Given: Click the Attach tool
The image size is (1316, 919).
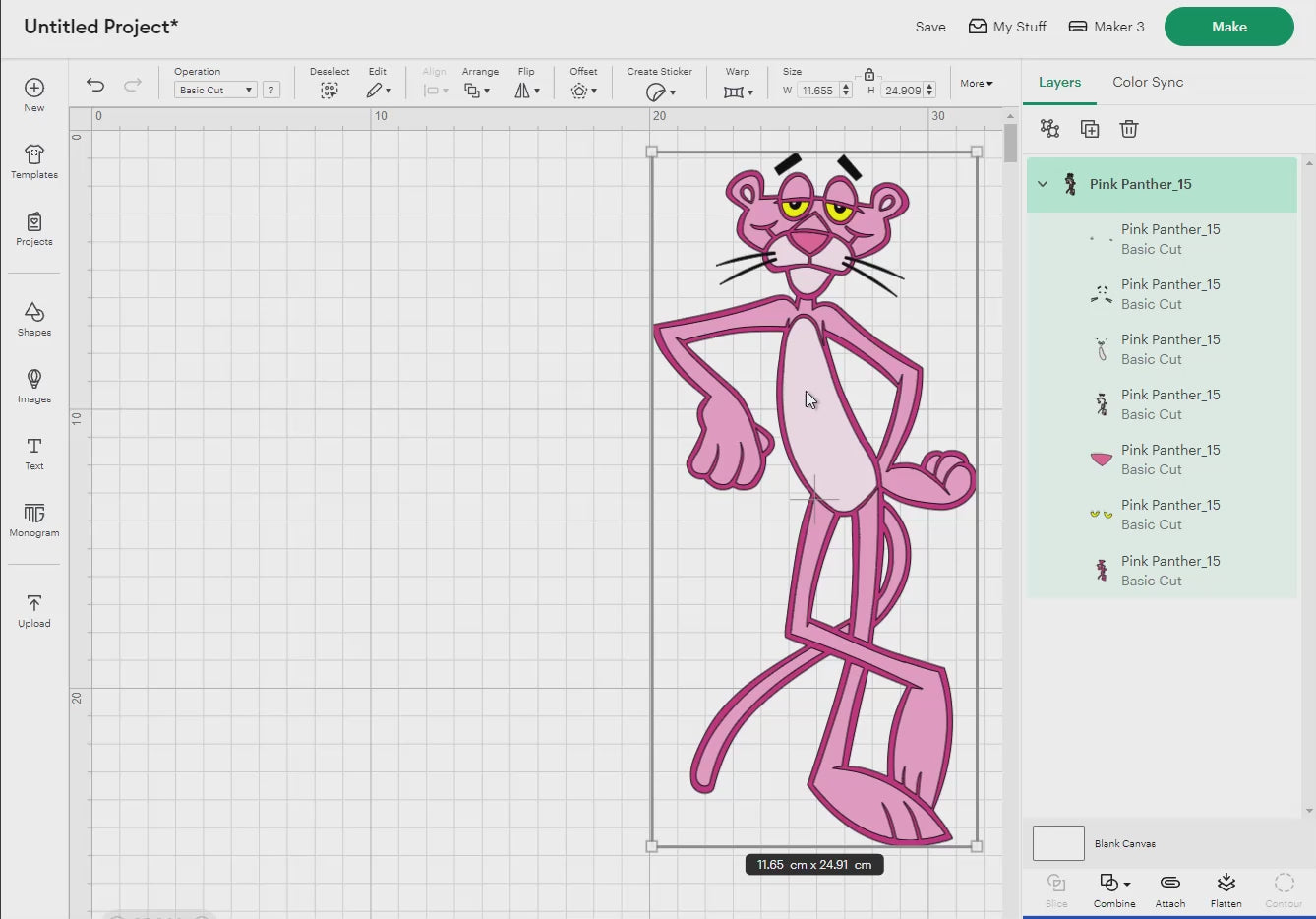Looking at the screenshot, I should click(x=1170, y=889).
